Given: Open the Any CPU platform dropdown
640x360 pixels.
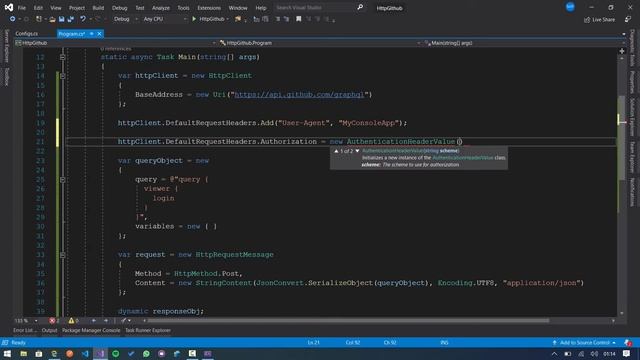Looking at the screenshot, I should pyautogui.click(x=165, y=19).
